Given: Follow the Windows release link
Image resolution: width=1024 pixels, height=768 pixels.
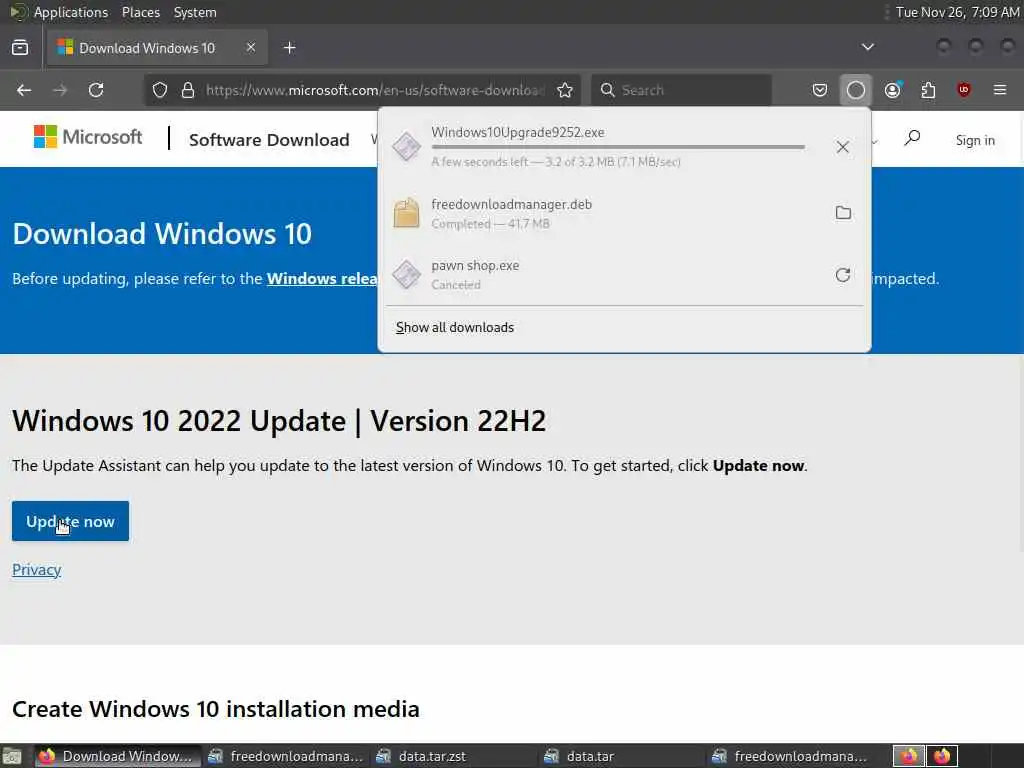Looking at the screenshot, I should [322, 279].
